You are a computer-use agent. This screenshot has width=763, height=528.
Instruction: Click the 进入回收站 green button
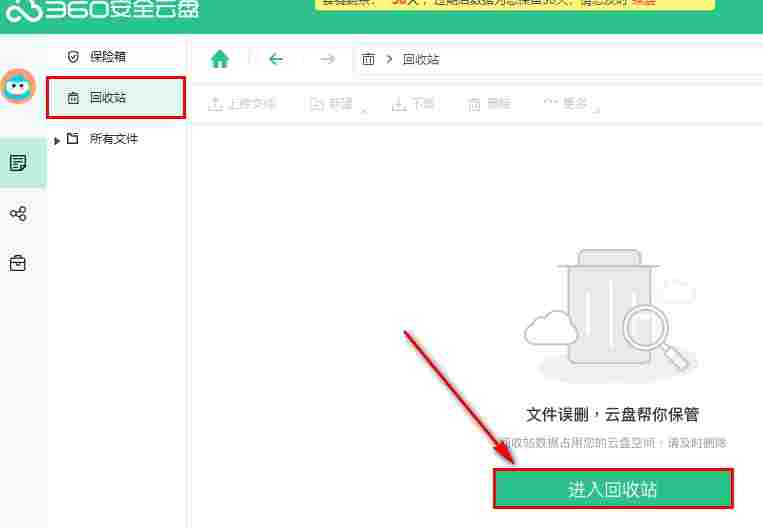[613, 489]
